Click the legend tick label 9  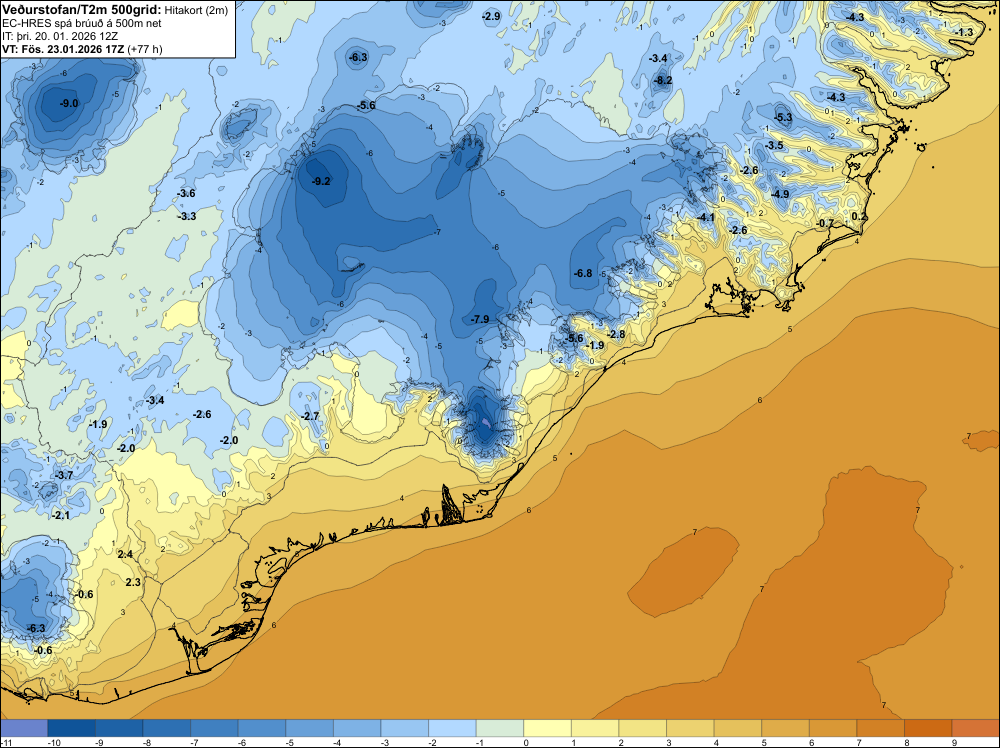955,742
